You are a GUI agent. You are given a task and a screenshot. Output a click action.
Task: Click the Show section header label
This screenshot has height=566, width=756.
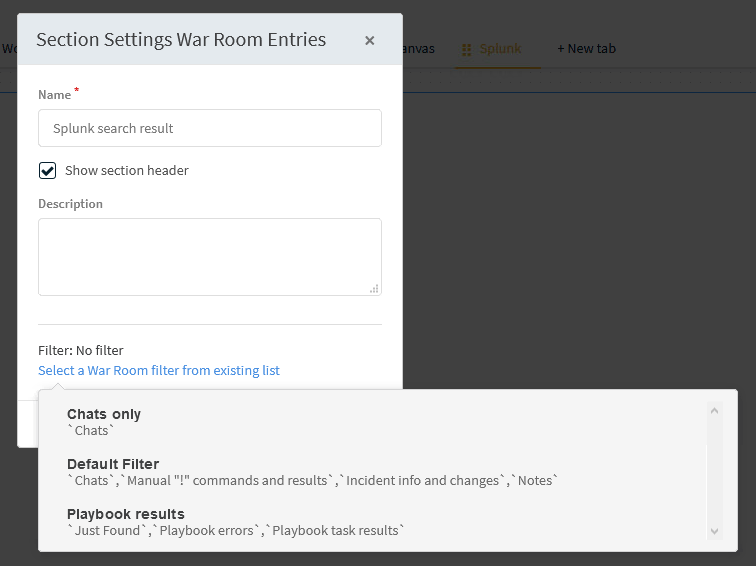tap(127, 171)
